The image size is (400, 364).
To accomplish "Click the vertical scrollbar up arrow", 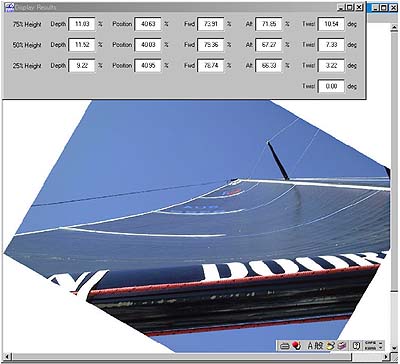I will 394,26.
